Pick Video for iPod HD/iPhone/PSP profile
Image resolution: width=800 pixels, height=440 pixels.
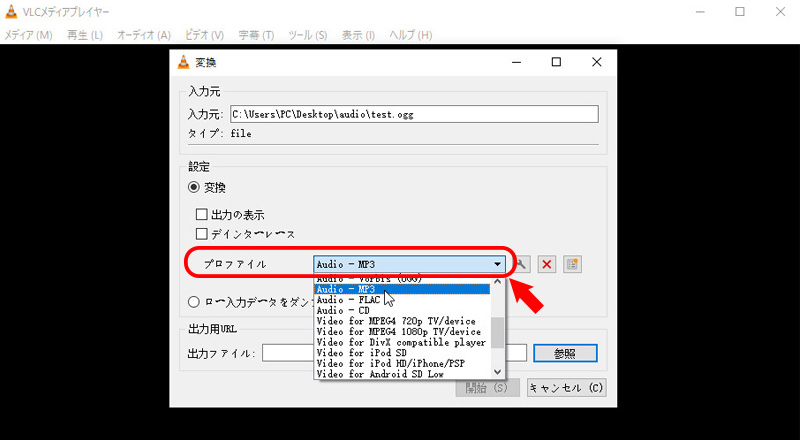tap(402, 363)
